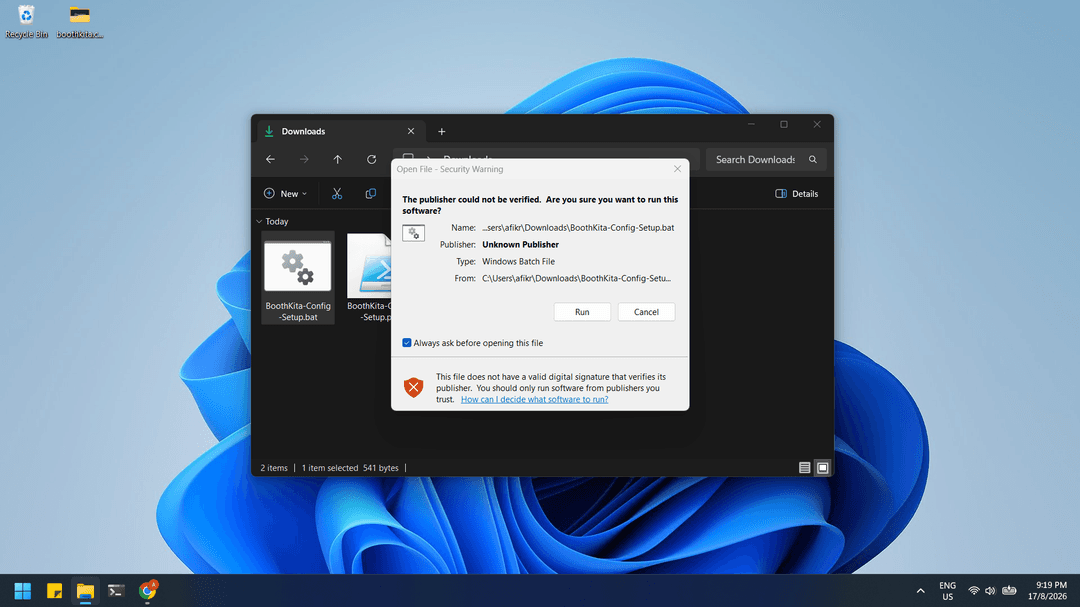The image size is (1080, 607).
Task: Open the New dropdown menu
Action: 285,194
